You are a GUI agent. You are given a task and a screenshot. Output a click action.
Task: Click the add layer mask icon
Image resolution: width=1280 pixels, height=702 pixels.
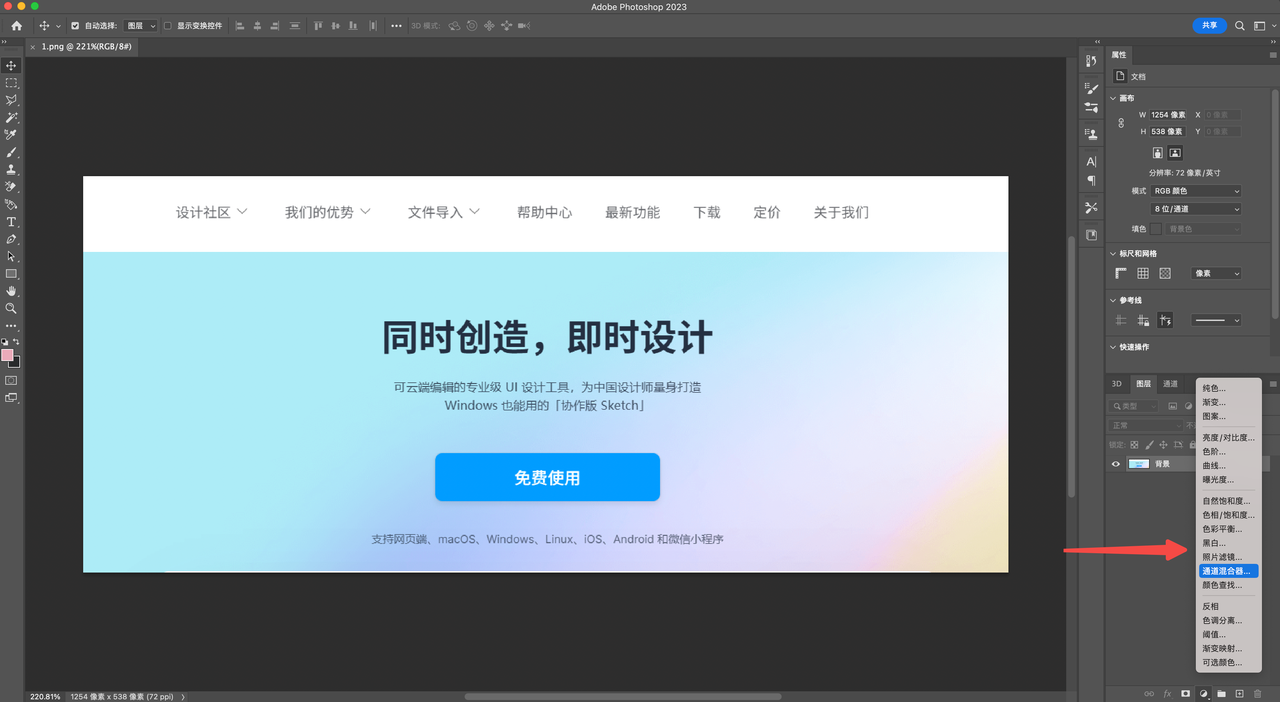1186,693
